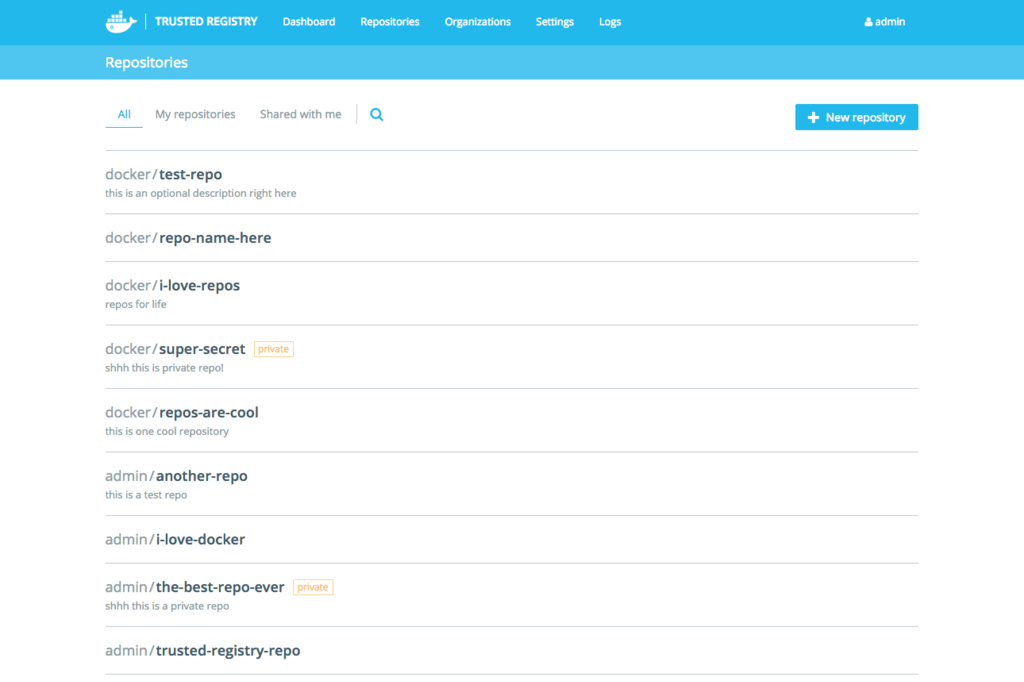This screenshot has width=1024, height=682.
Task: Open docker/i-love-repos repository link
Action: click(x=173, y=286)
